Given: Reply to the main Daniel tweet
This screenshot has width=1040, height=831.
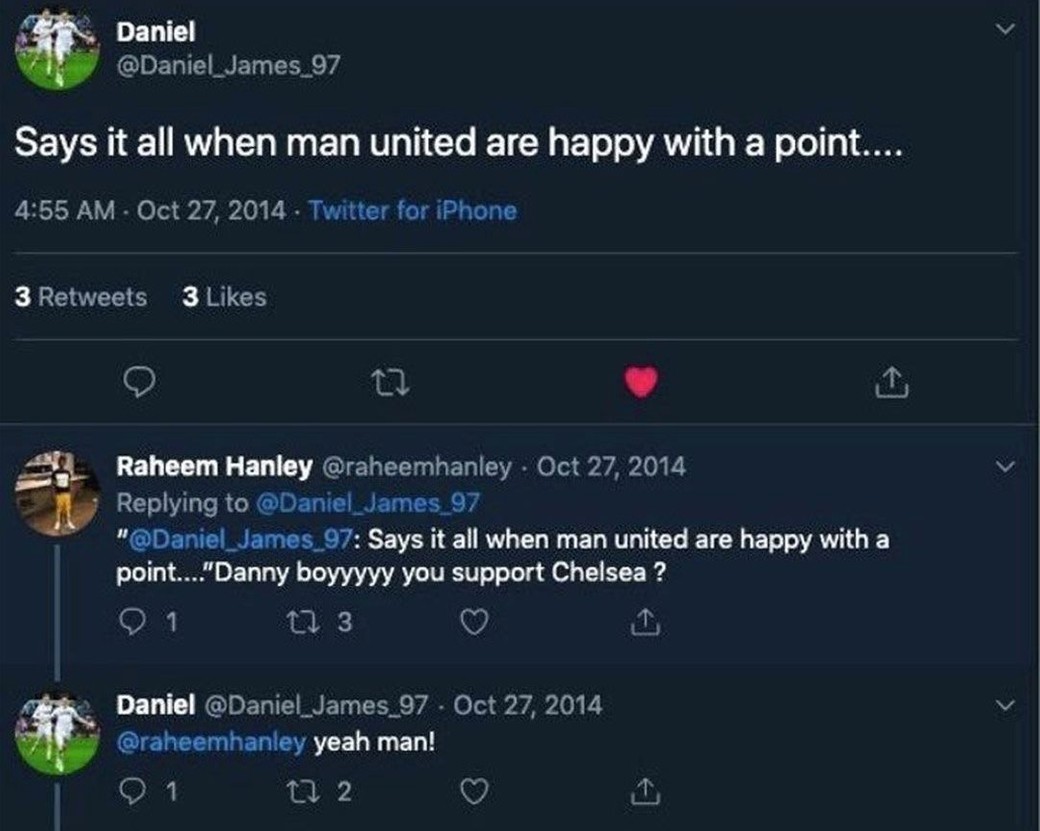Looking at the screenshot, I should click(137, 381).
